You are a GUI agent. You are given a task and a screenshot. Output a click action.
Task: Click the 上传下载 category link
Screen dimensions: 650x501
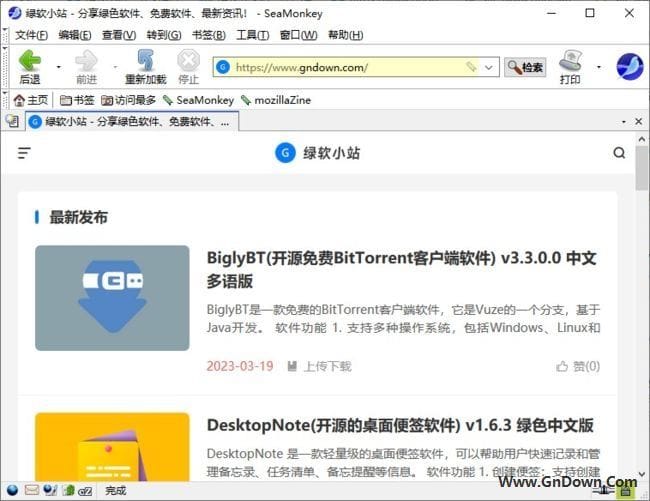coord(320,366)
